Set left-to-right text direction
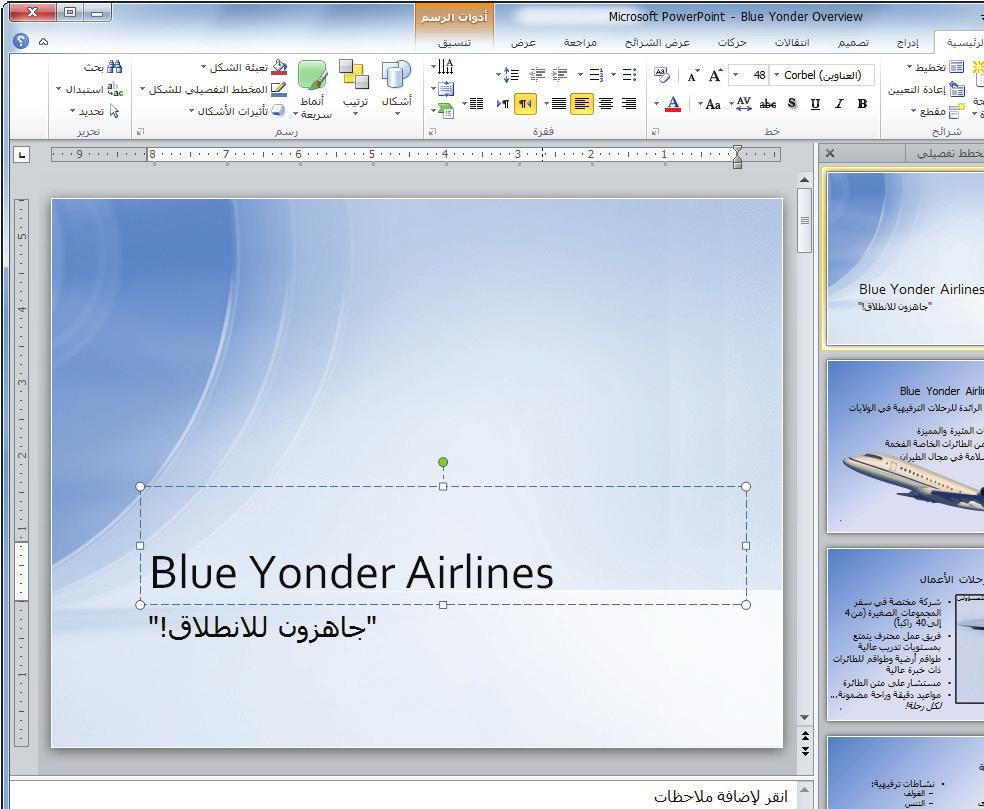 click(x=503, y=104)
